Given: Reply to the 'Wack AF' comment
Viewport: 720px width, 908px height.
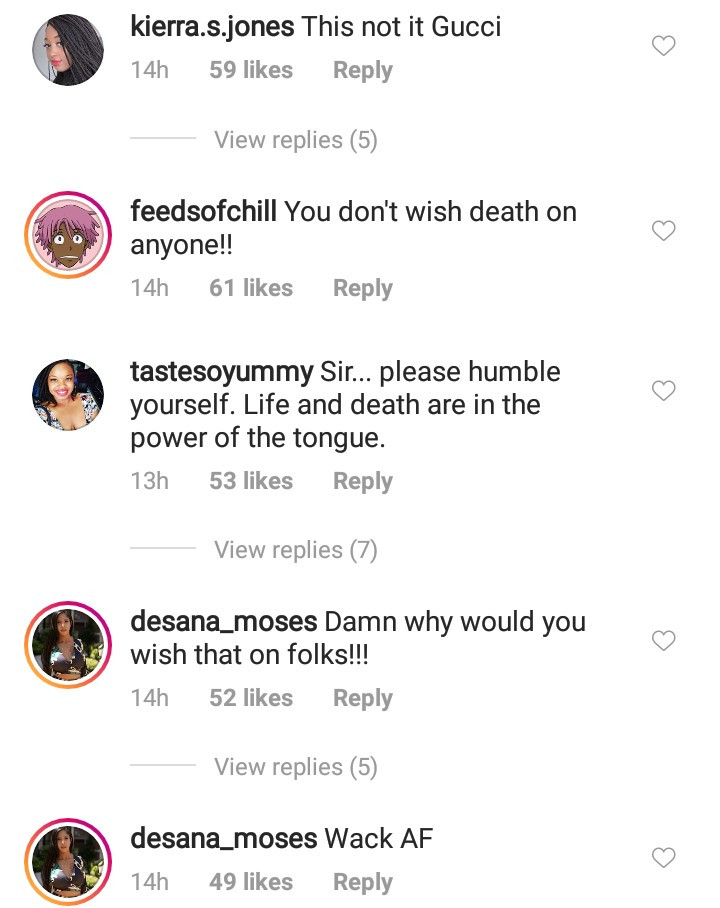Looking at the screenshot, I should pos(362,882).
